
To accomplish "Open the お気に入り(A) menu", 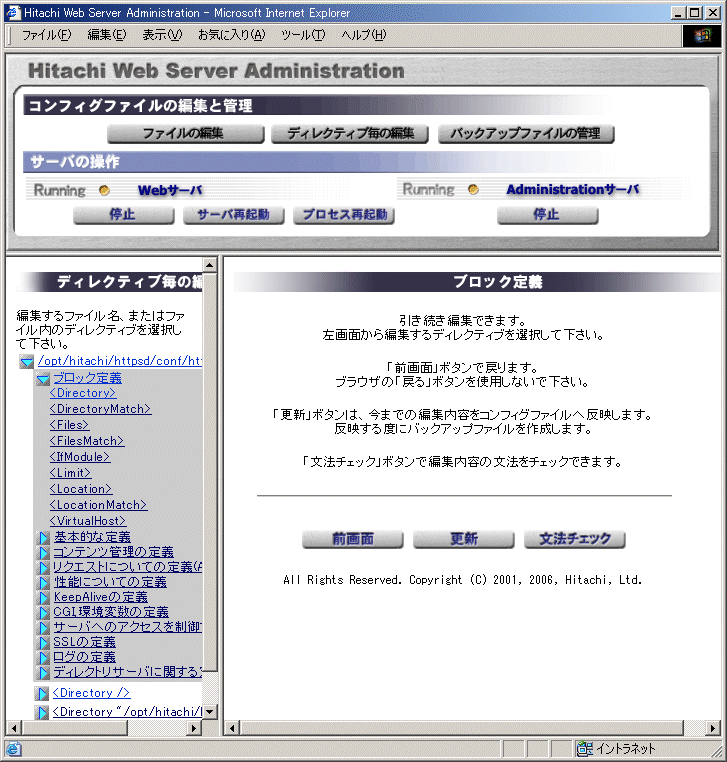I will 231,35.
